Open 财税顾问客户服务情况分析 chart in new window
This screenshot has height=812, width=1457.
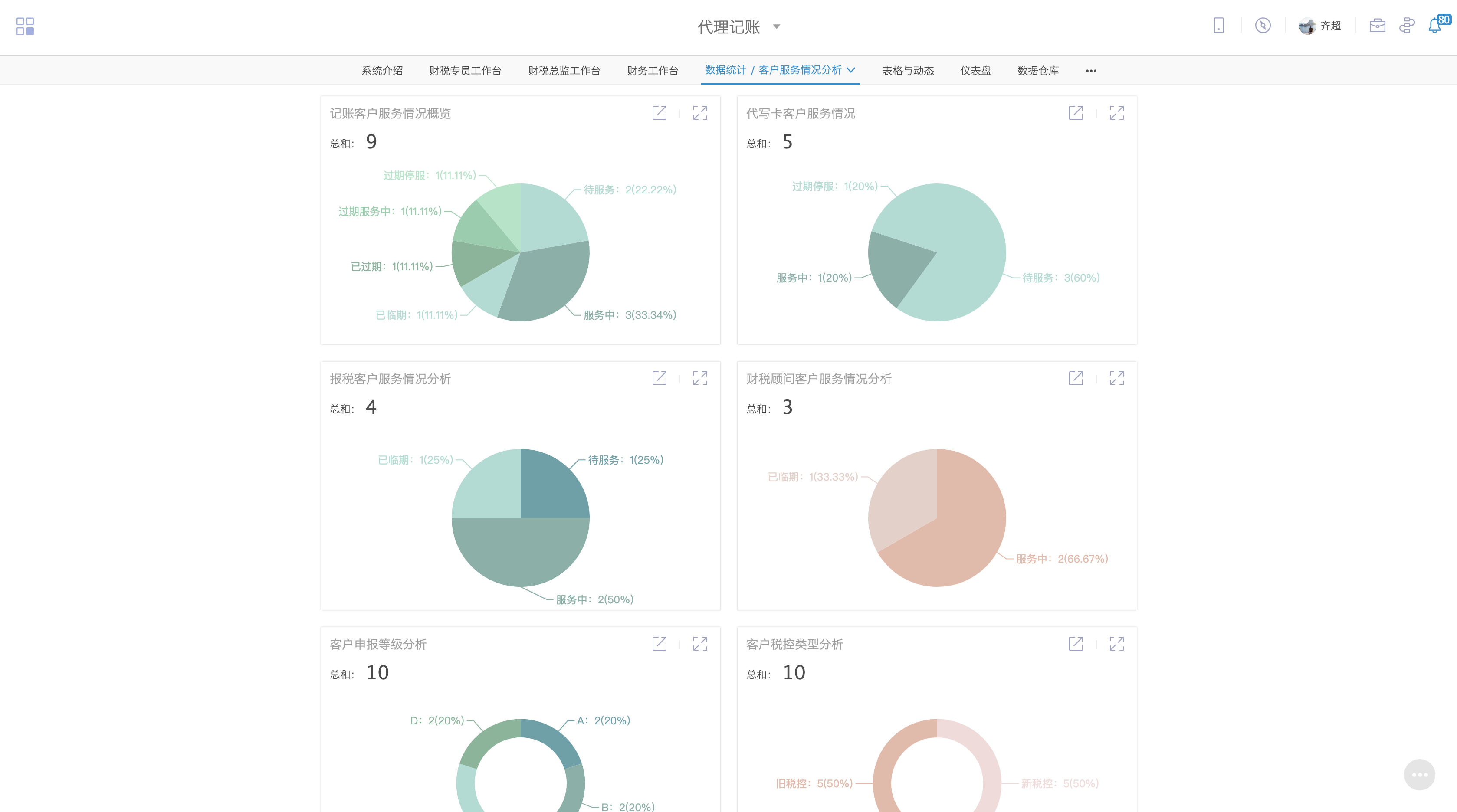pos(1076,378)
